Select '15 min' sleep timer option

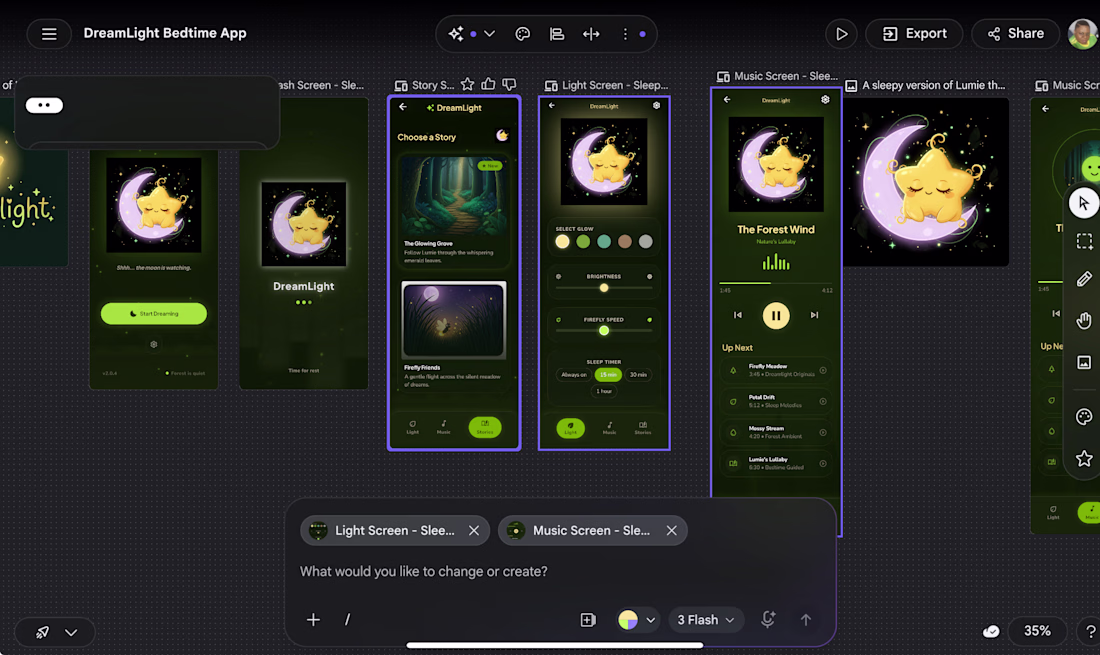coord(608,374)
